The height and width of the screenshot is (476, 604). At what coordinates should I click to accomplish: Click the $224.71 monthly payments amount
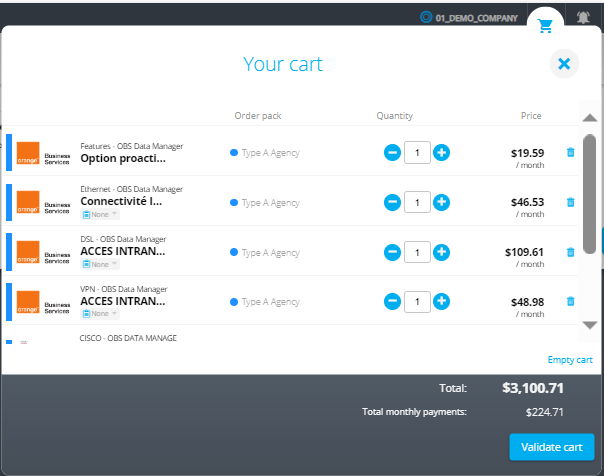(x=544, y=412)
